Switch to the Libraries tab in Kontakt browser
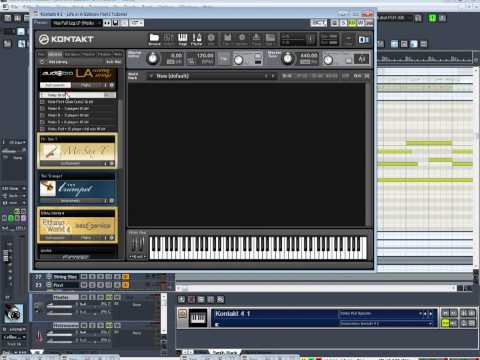Image resolution: width=480 pixels, height=360 pixels. click(x=55, y=54)
